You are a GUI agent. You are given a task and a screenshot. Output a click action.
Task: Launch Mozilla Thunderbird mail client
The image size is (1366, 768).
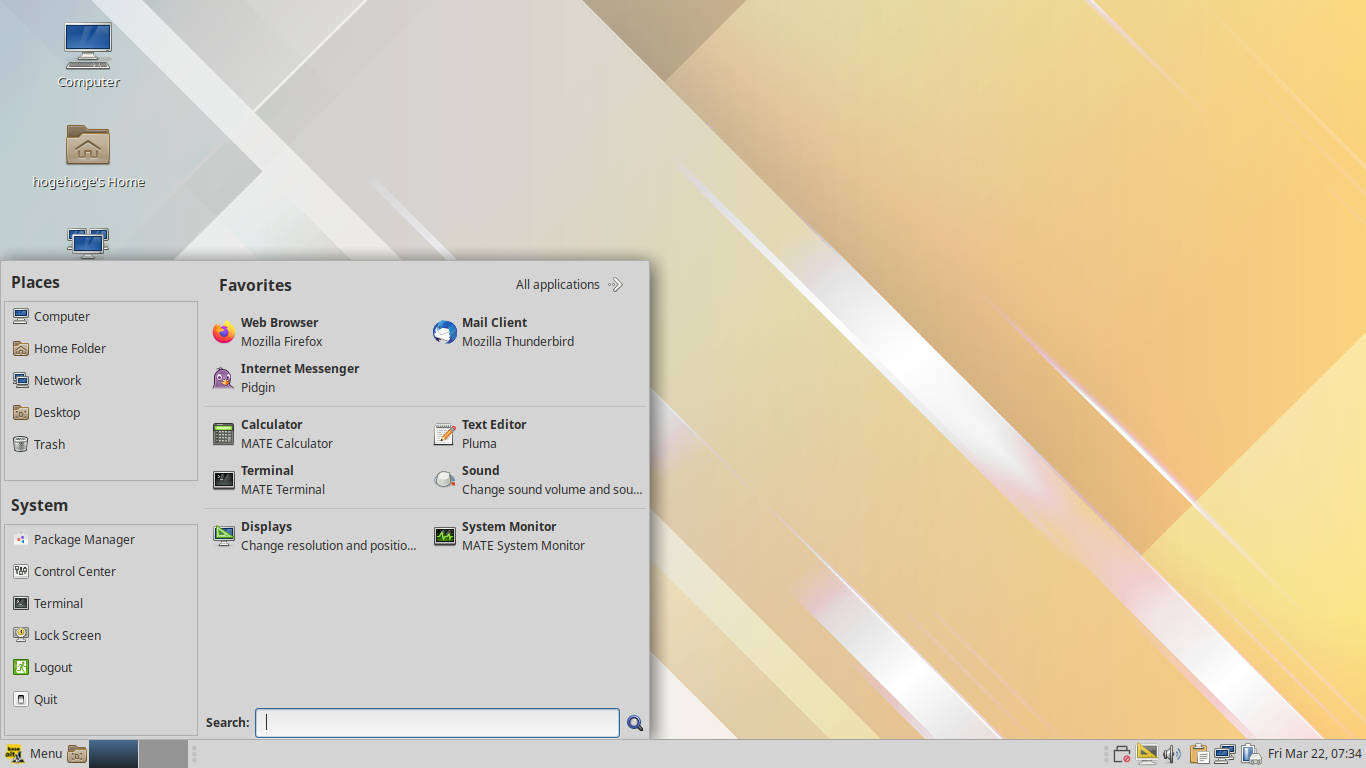click(537, 332)
